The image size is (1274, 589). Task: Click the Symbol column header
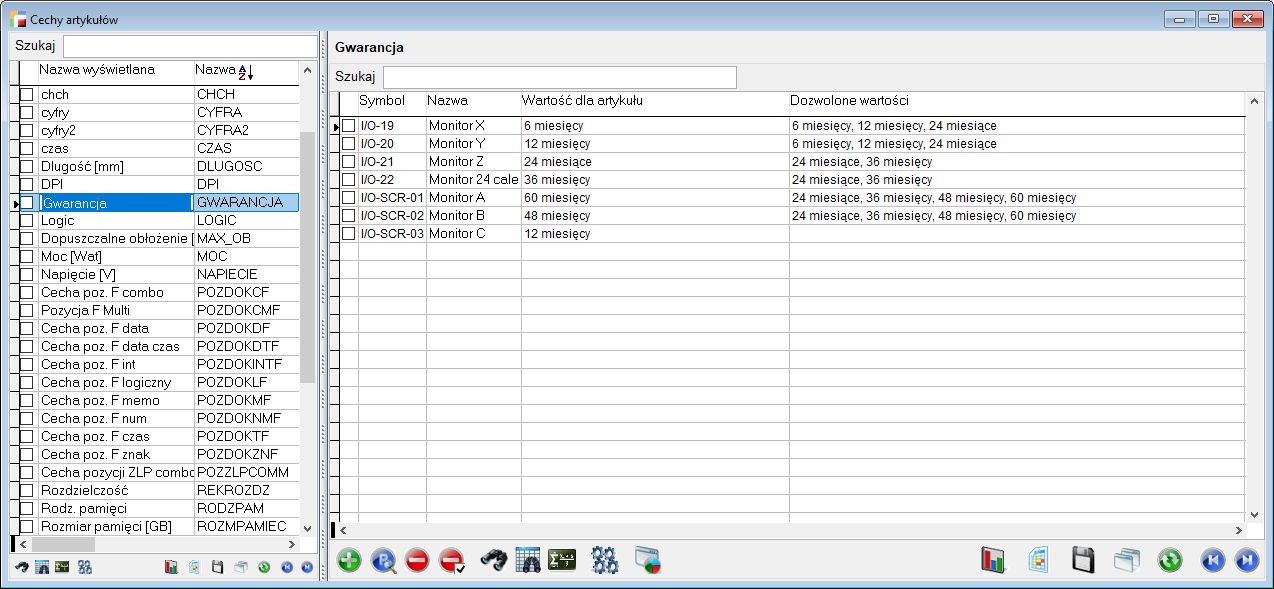[382, 101]
